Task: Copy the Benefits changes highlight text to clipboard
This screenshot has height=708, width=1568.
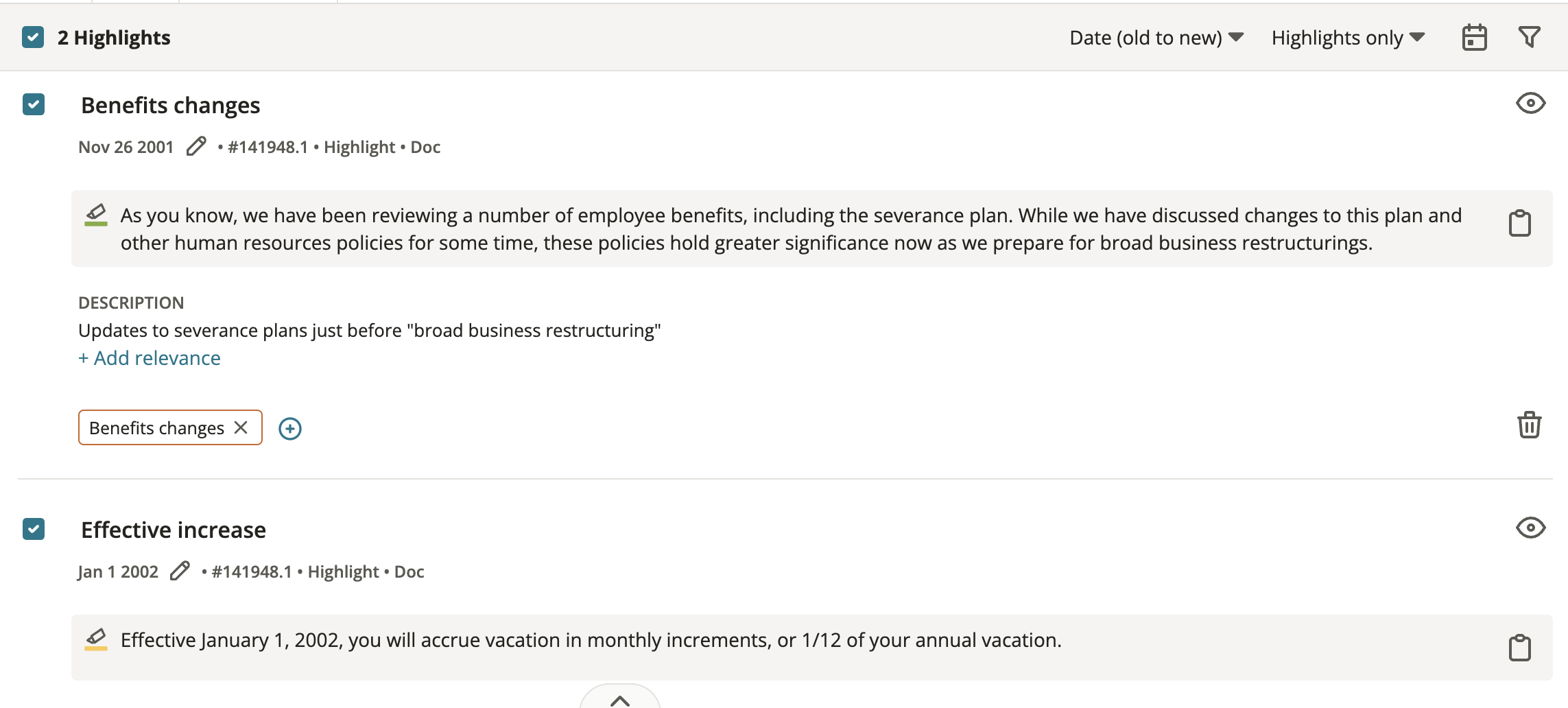Action: click(x=1520, y=223)
